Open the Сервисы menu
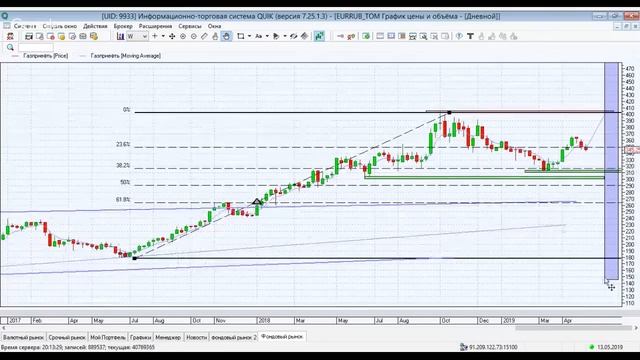 point(190,26)
